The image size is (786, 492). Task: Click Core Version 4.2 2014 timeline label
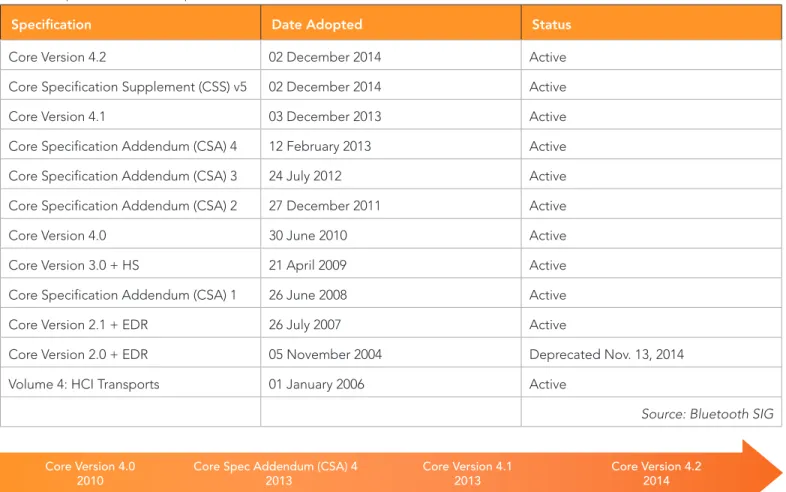tap(656, 473)
